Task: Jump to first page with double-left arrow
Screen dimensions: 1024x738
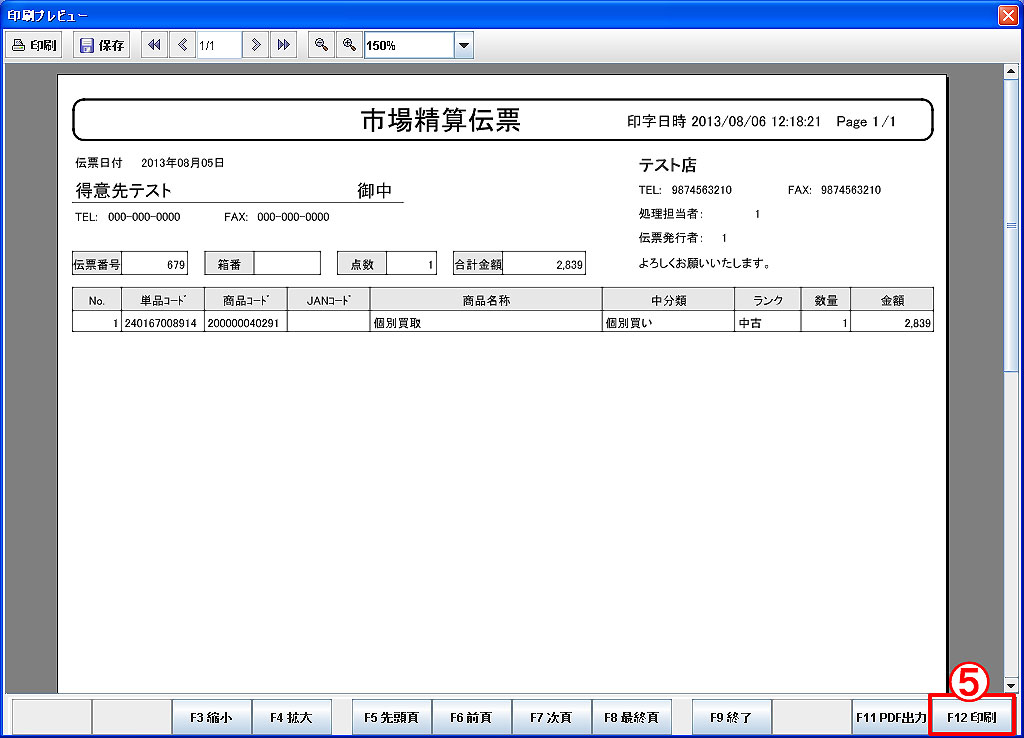Action: tap(154, 45)
